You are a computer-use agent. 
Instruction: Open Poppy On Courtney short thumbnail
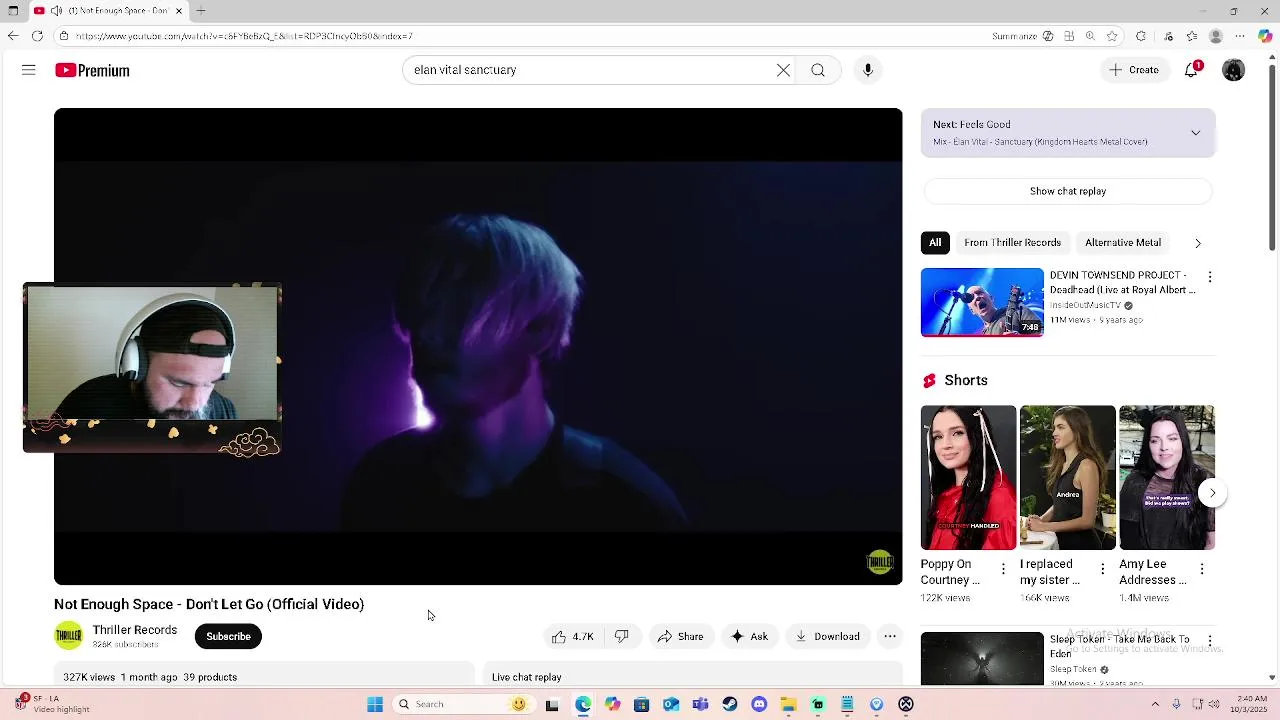click(968, 477)
